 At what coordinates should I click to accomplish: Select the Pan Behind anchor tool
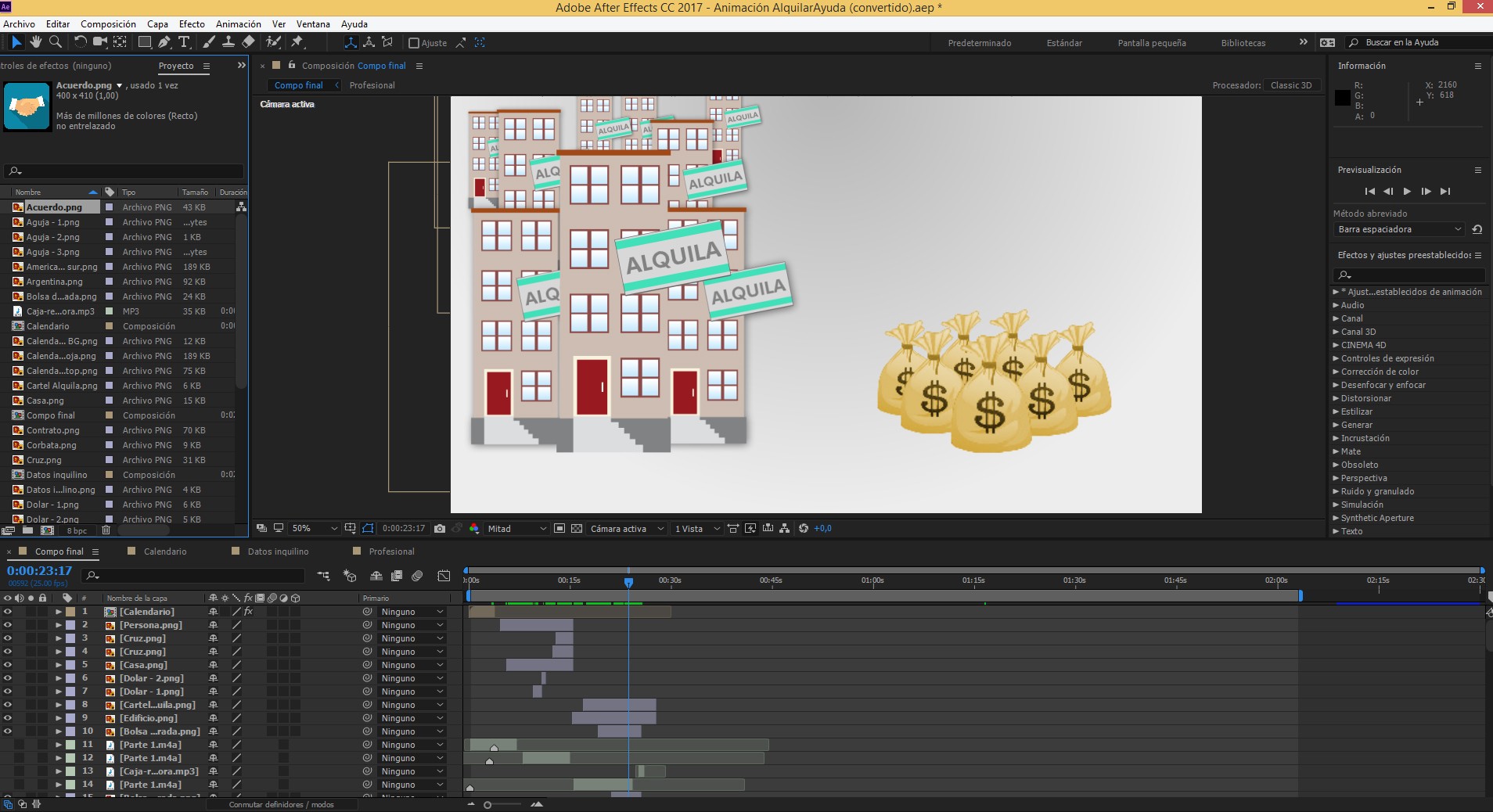[120, 42]
